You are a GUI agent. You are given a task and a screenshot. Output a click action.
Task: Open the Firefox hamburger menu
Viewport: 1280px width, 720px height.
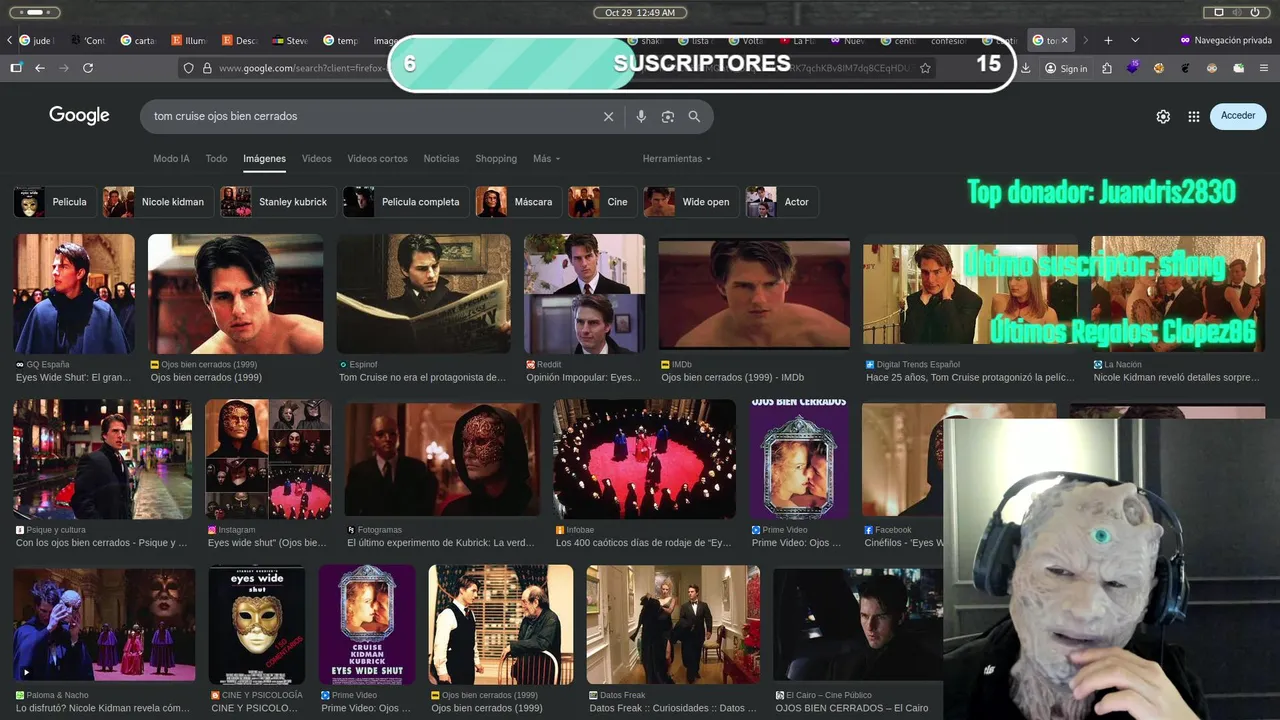click(1265, 68)
